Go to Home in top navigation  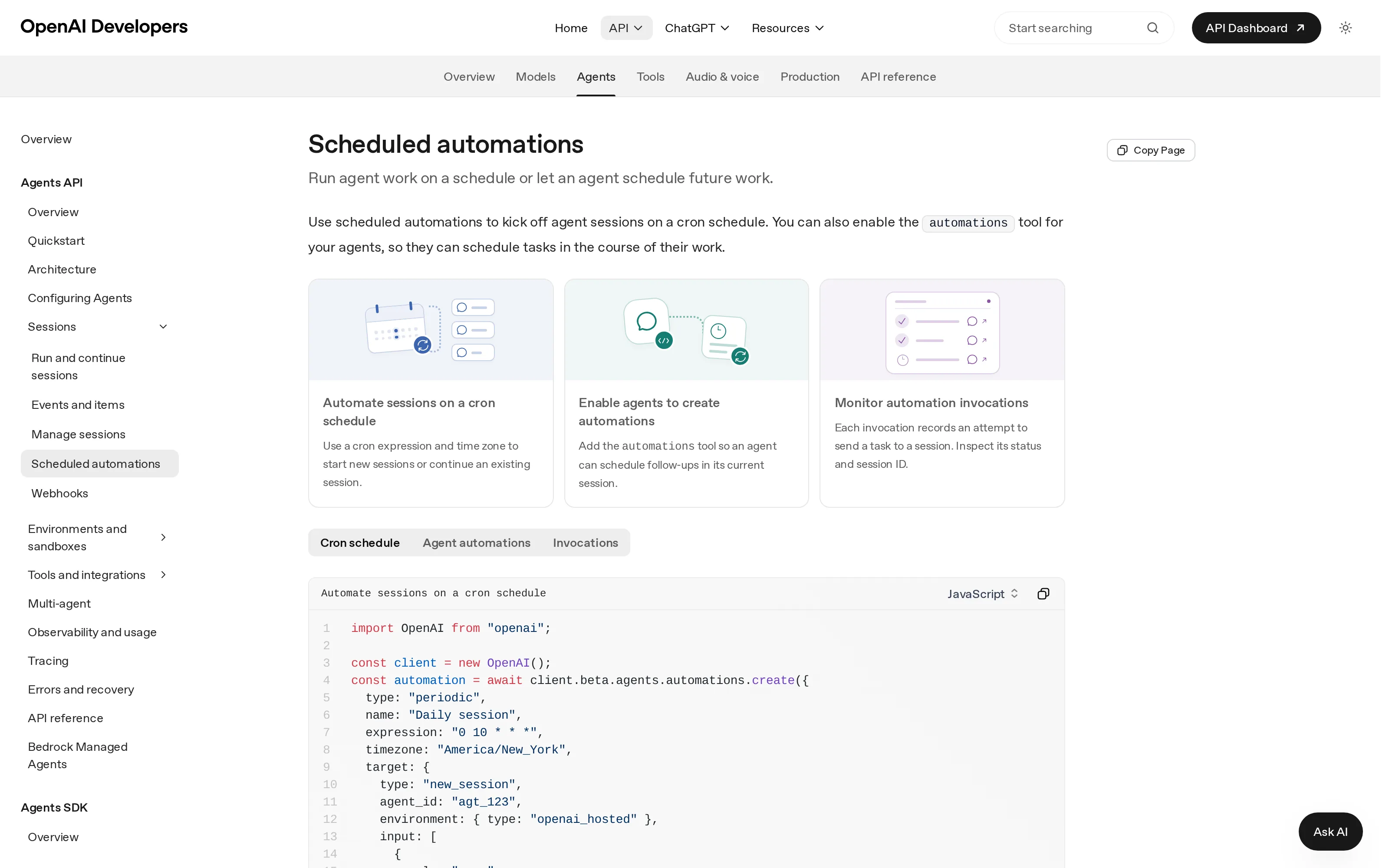click(x=571, y=27)
